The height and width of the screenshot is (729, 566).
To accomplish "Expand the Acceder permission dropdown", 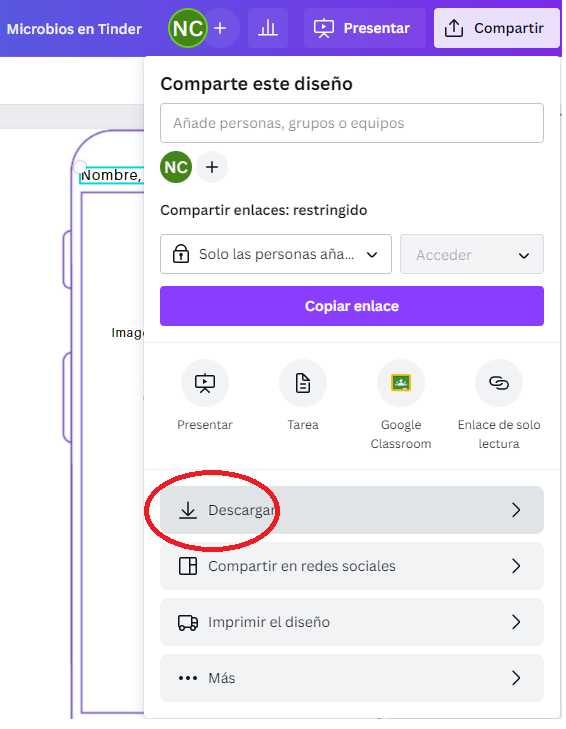I will pyautogui.click(x=472, y=254).
